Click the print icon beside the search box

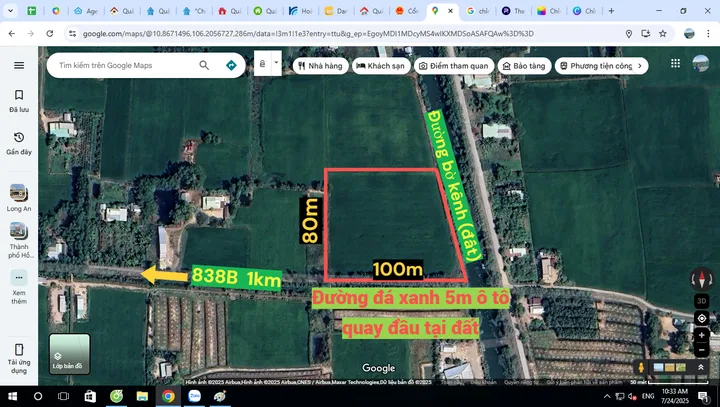263,63
